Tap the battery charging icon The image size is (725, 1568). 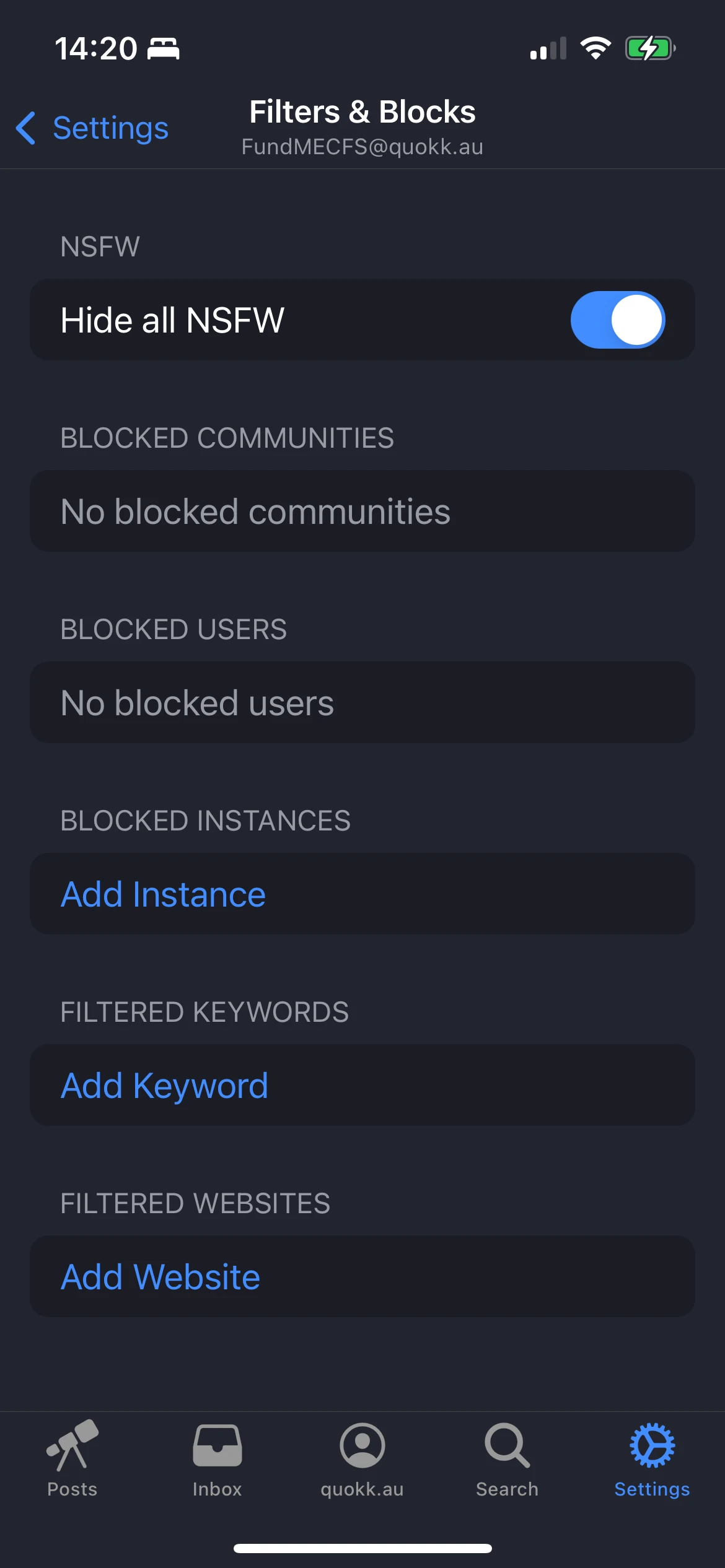[649, 48]
